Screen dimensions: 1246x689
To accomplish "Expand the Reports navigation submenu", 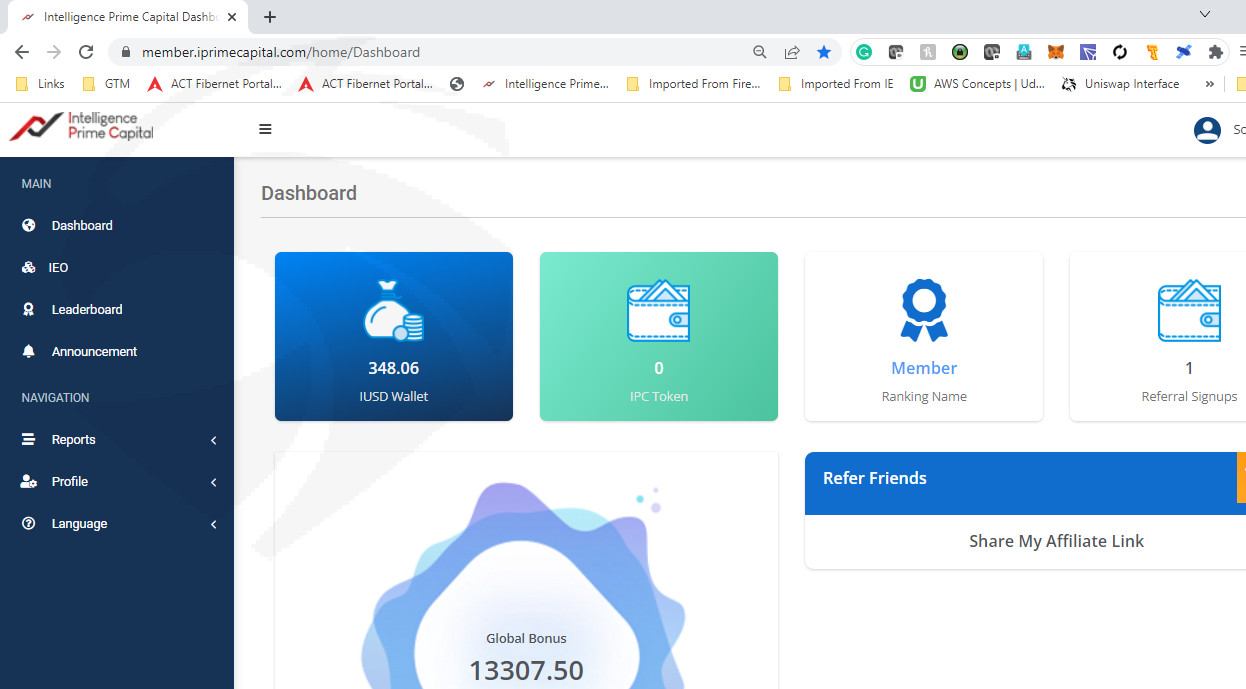I will pyautogui.click(x=74, y=440).
